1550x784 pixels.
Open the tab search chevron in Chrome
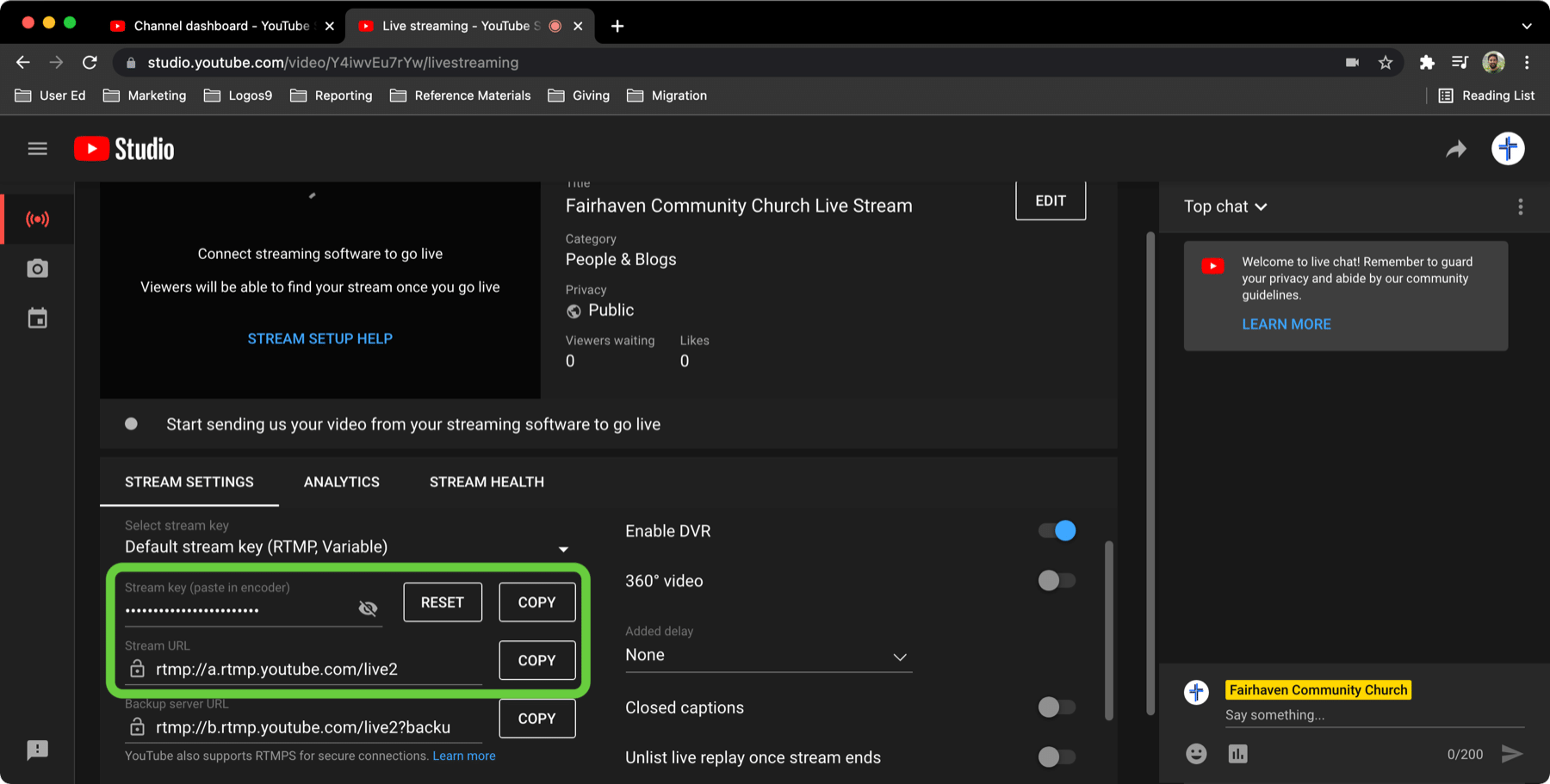tap(1526, 26)
